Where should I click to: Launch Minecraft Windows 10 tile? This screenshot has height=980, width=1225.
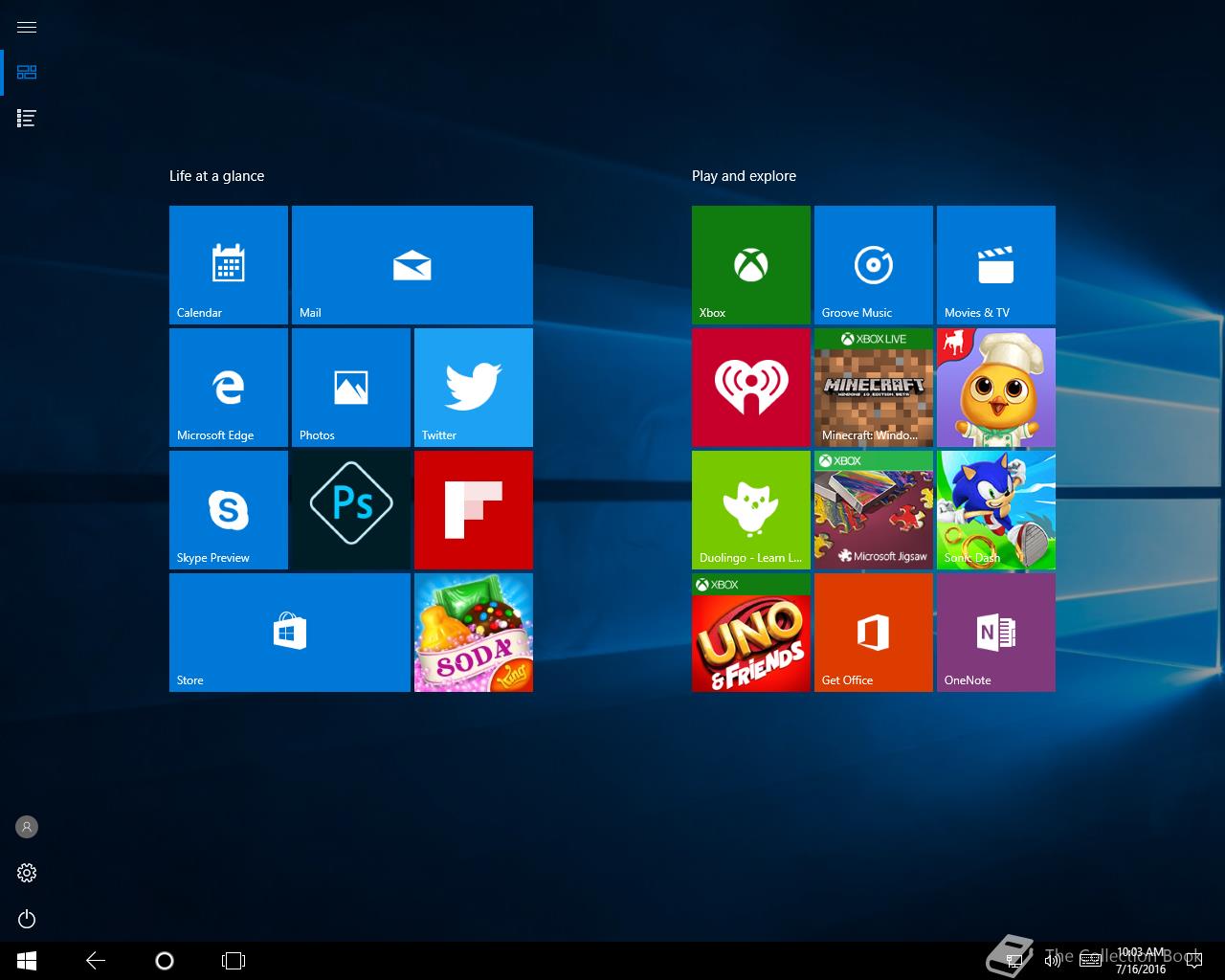[874, 388]
